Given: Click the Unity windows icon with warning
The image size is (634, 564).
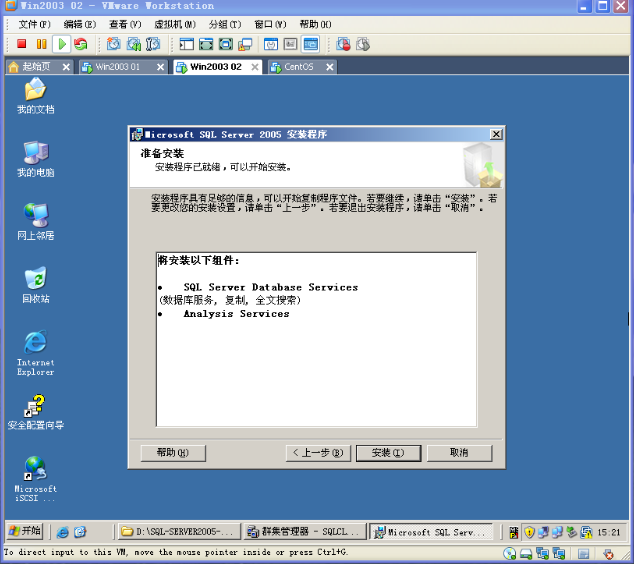Looking at the screenshot, I should pos(245,44).
